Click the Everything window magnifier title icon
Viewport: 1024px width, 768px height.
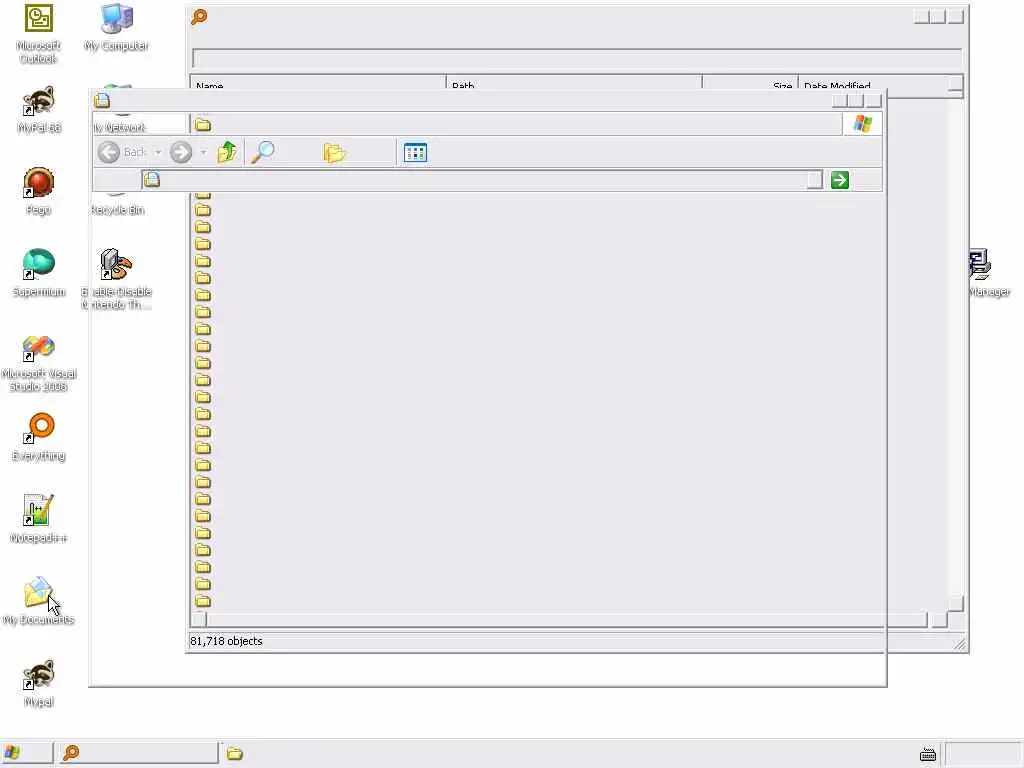199,16
